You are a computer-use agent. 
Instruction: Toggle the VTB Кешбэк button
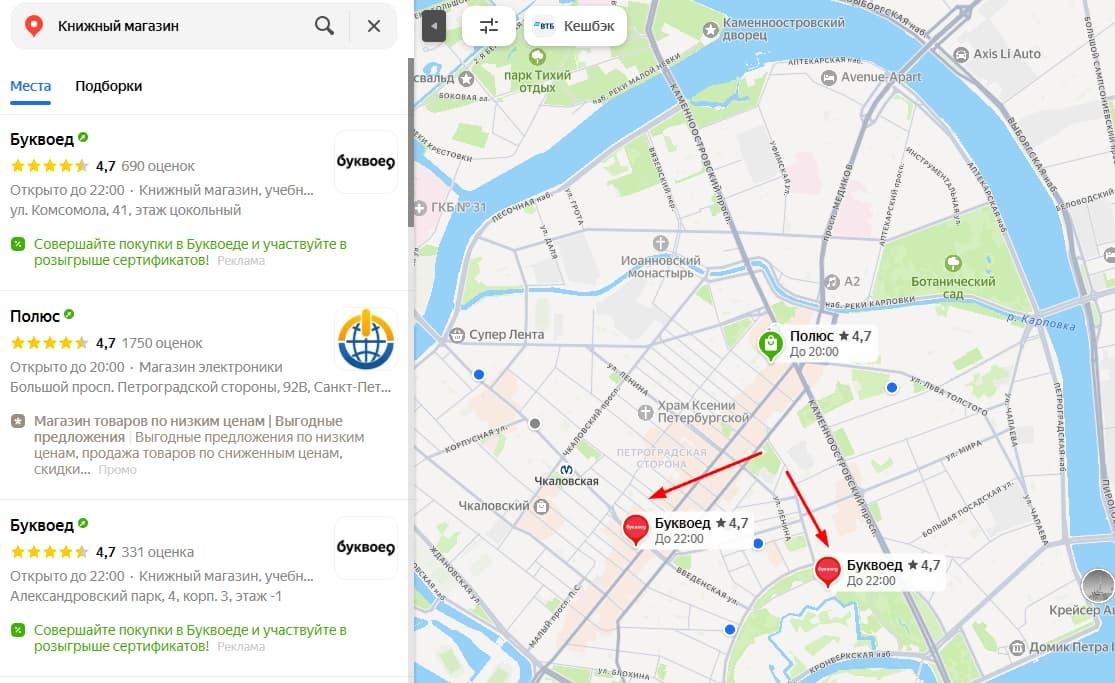click(x=575, y=26)
